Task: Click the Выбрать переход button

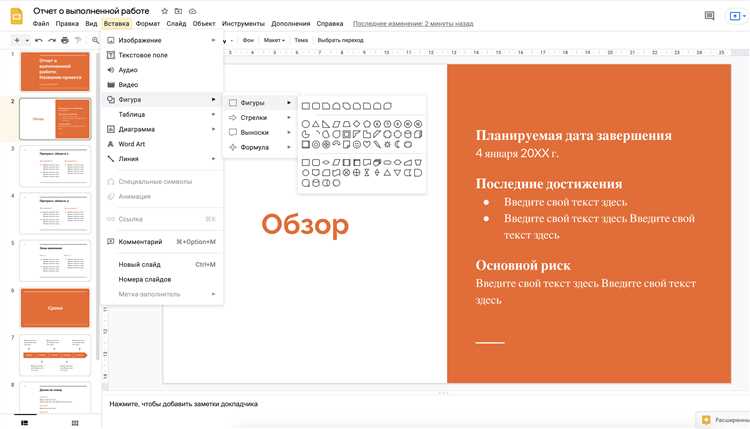Action: point(341,40)
